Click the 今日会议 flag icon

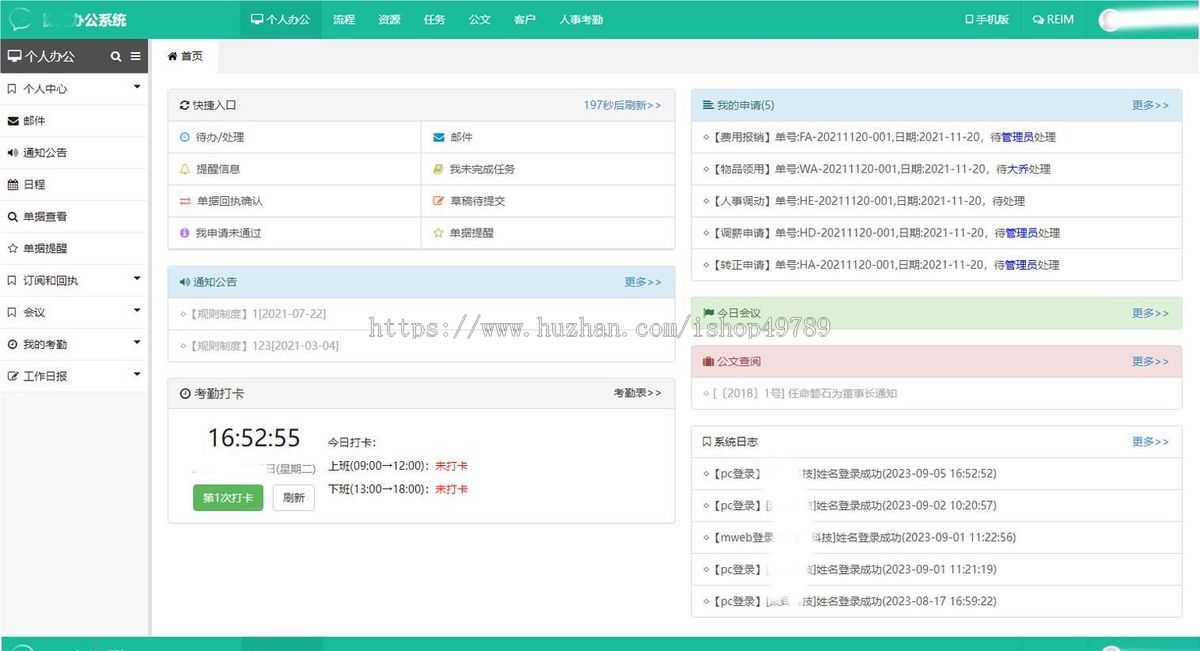tap(708, 313)
